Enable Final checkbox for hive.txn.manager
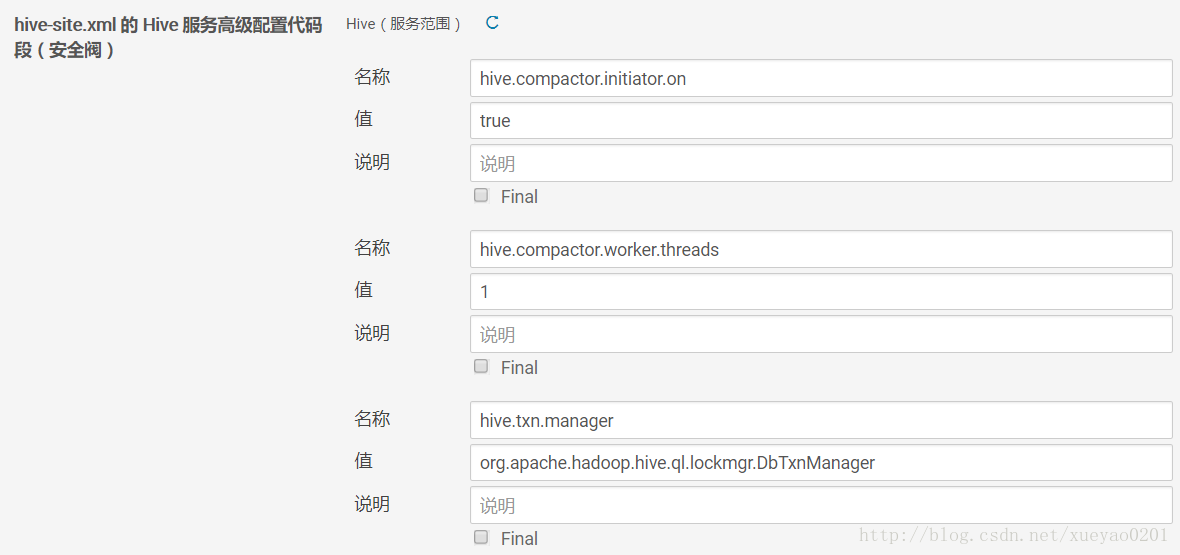The width and height of the screenshot is (1180, 555). coord(481,537)
